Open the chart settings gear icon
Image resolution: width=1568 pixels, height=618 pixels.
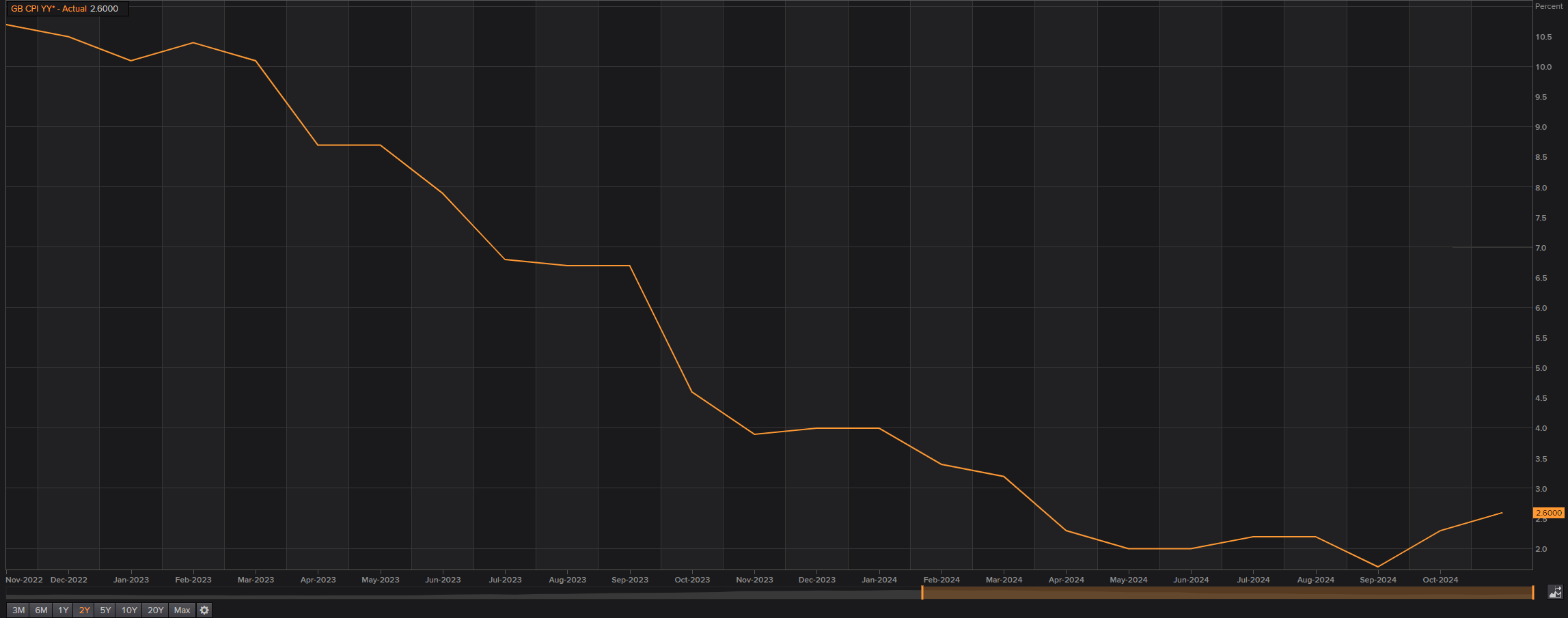(204, 610)
